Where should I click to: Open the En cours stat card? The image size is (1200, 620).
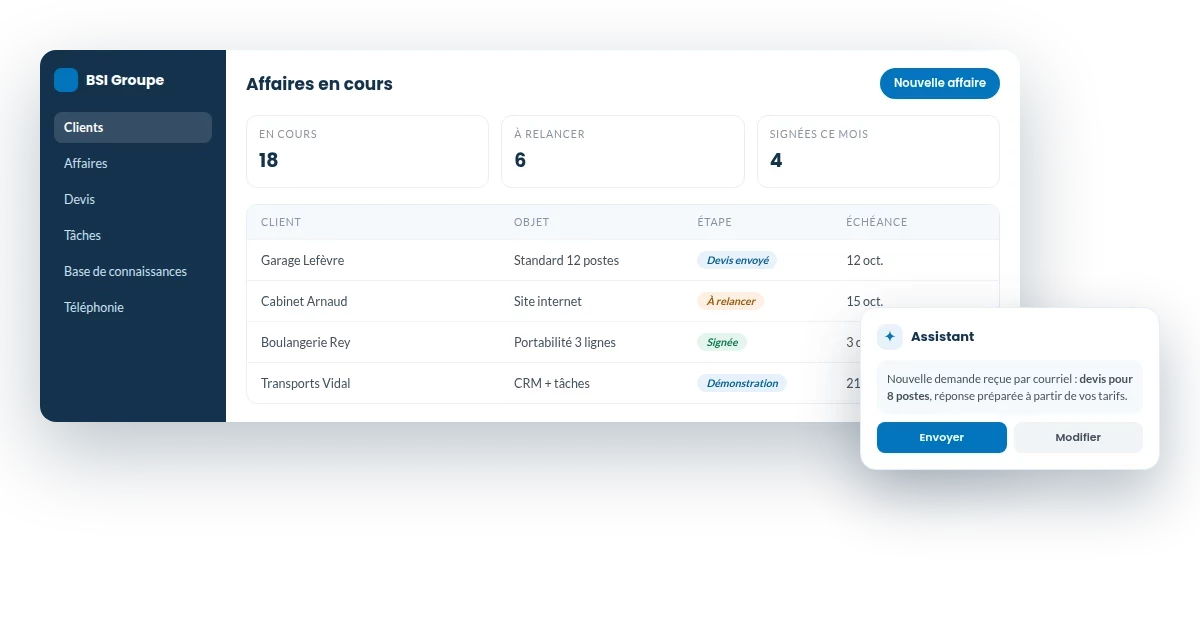pyautogui.click(x=367, y=151)
